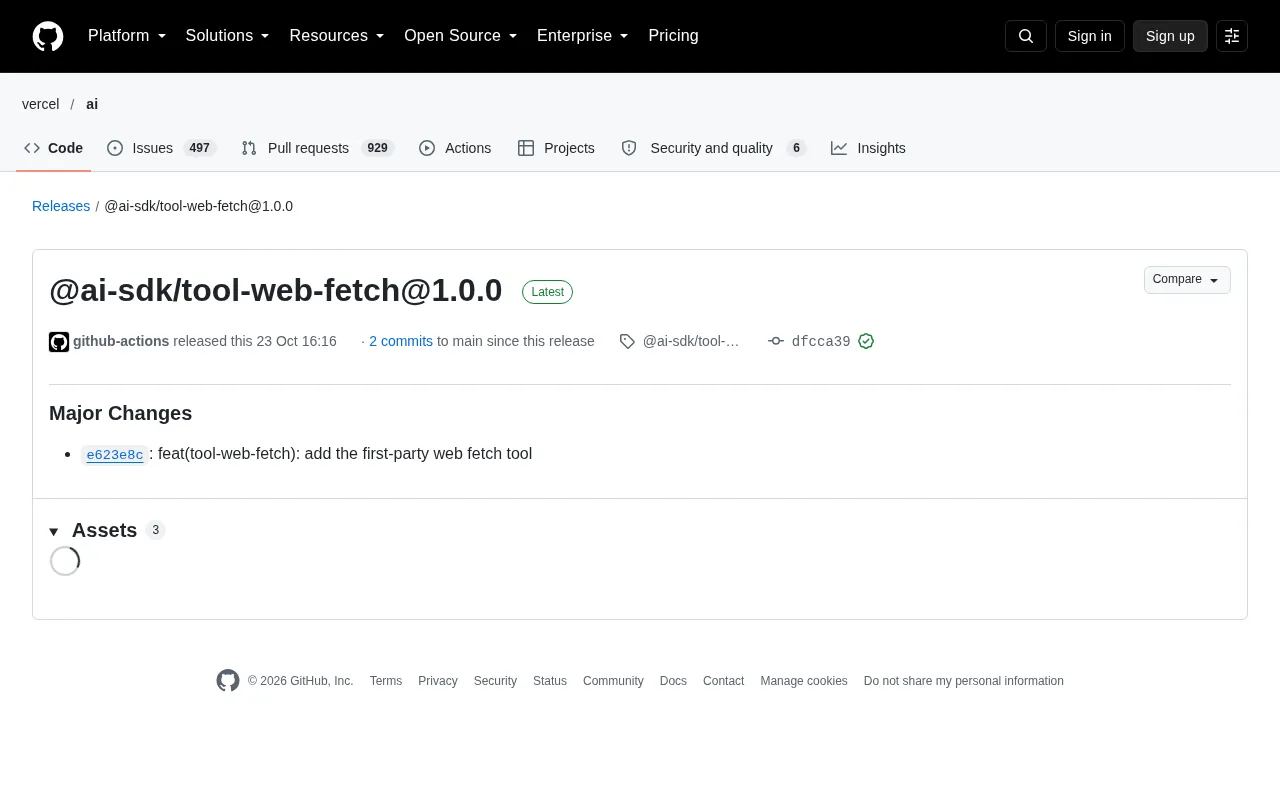Collapse the Assets section triangle
The width and height of the screenshot is (1280, 800).
54,532
